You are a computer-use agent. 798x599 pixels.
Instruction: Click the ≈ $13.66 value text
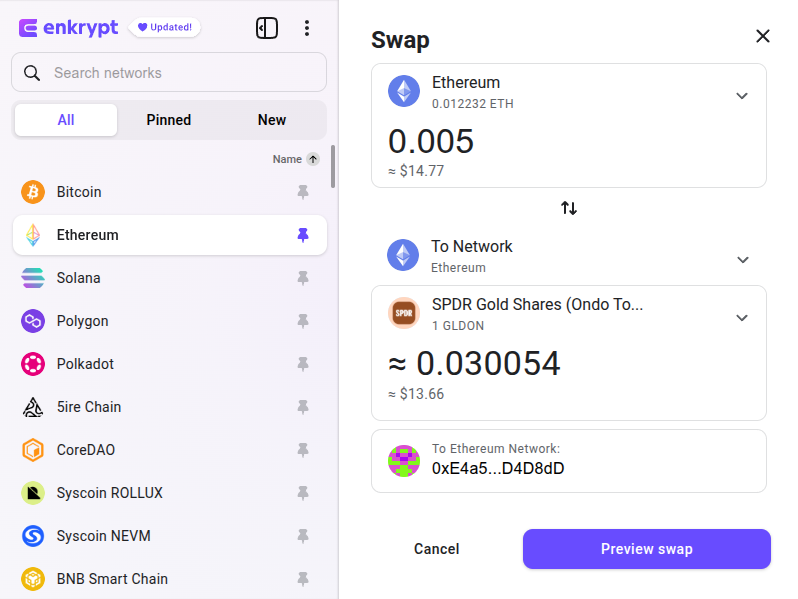[x=416, y=394]
